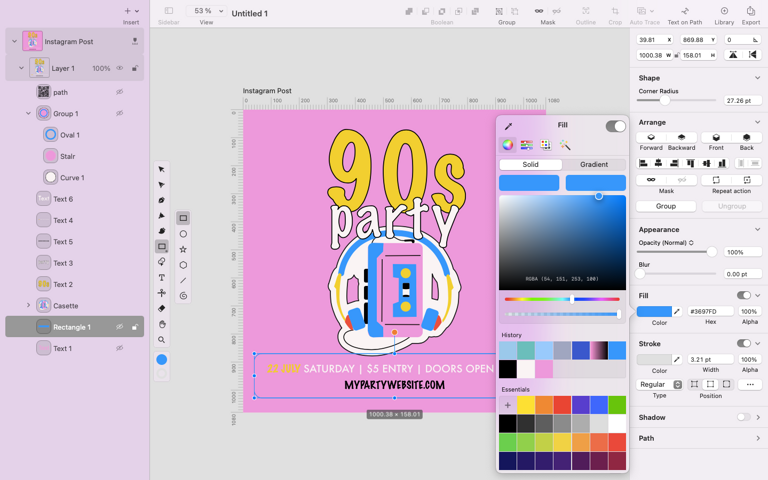This screenshot has width=768, height=480.
Task: Expand the Path section
Action: click(x=757, y=438)
